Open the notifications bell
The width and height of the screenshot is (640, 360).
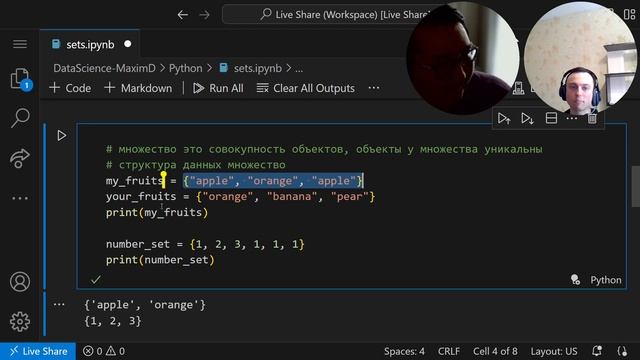[597, 351]
